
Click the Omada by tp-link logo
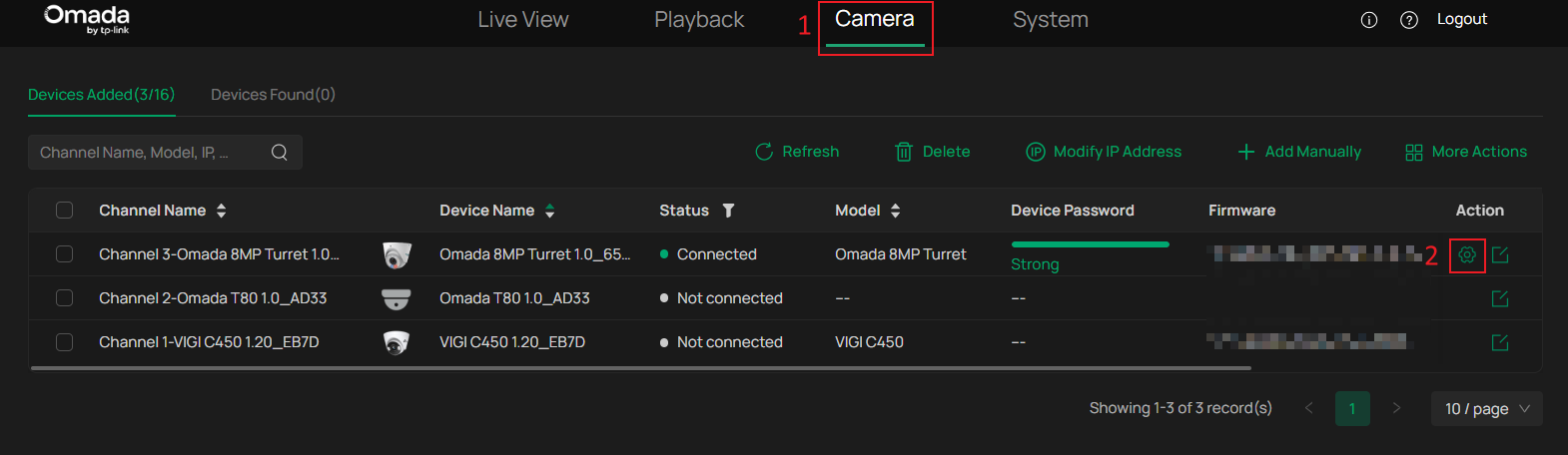87,19
